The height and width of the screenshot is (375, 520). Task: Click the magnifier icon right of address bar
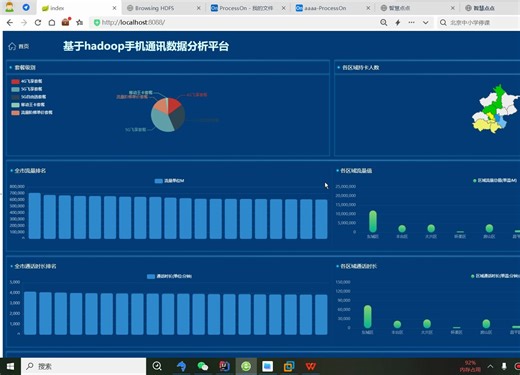(x=384, y=22)
